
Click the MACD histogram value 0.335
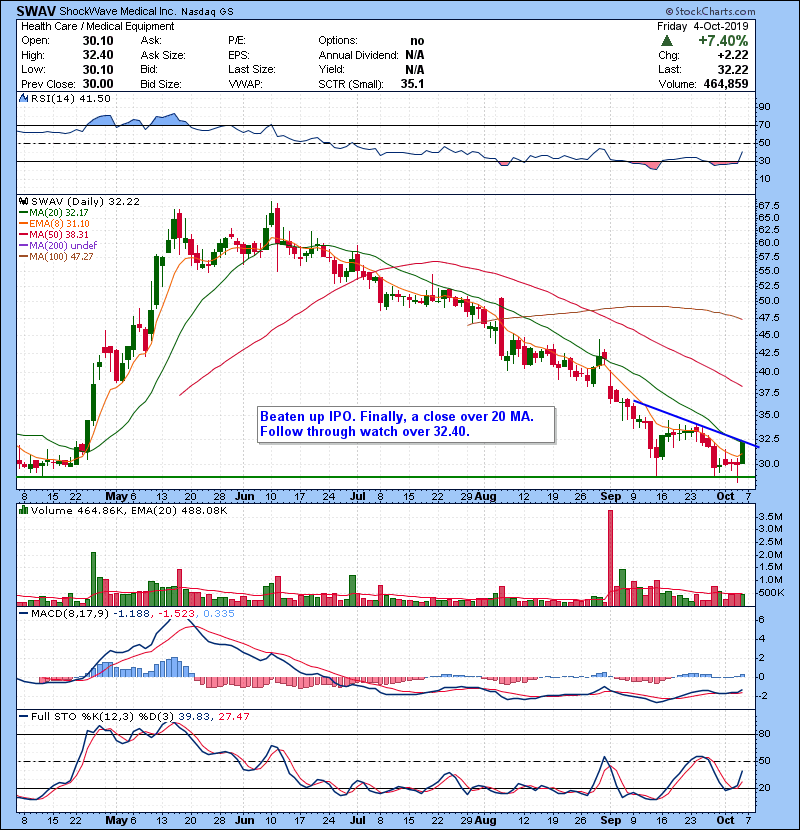click(x=219, y=614)
